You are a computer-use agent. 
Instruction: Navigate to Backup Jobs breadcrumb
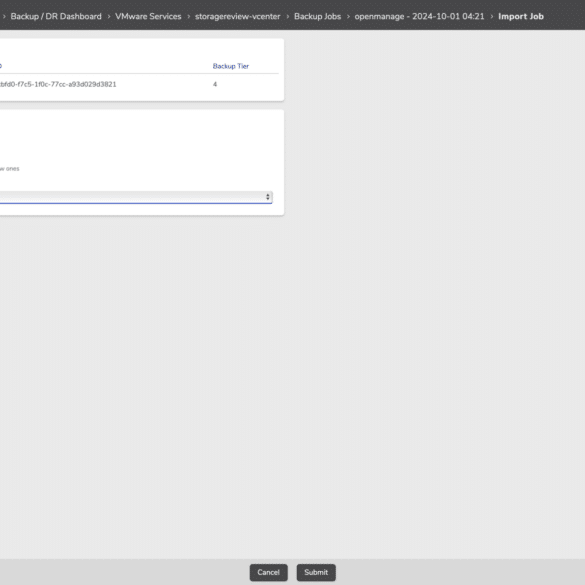[x=317, y=16]
